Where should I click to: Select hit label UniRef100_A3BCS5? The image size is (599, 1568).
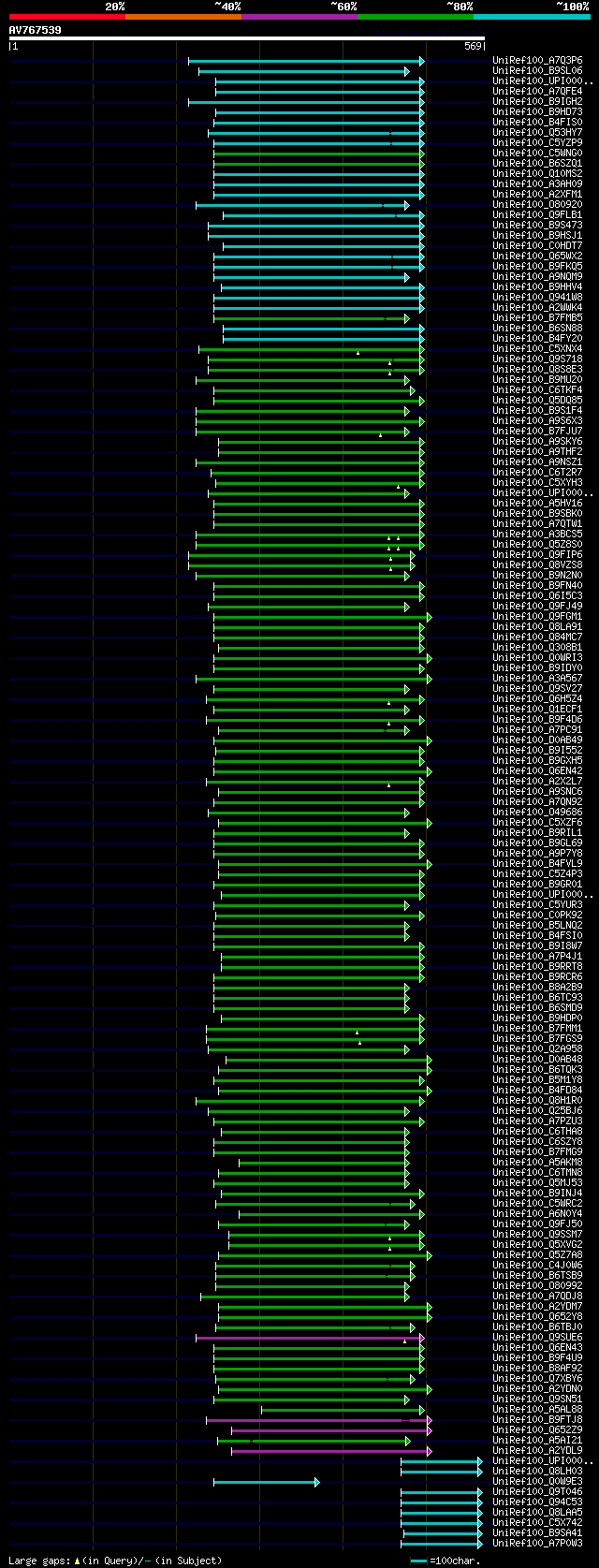(x=537, y=535)
